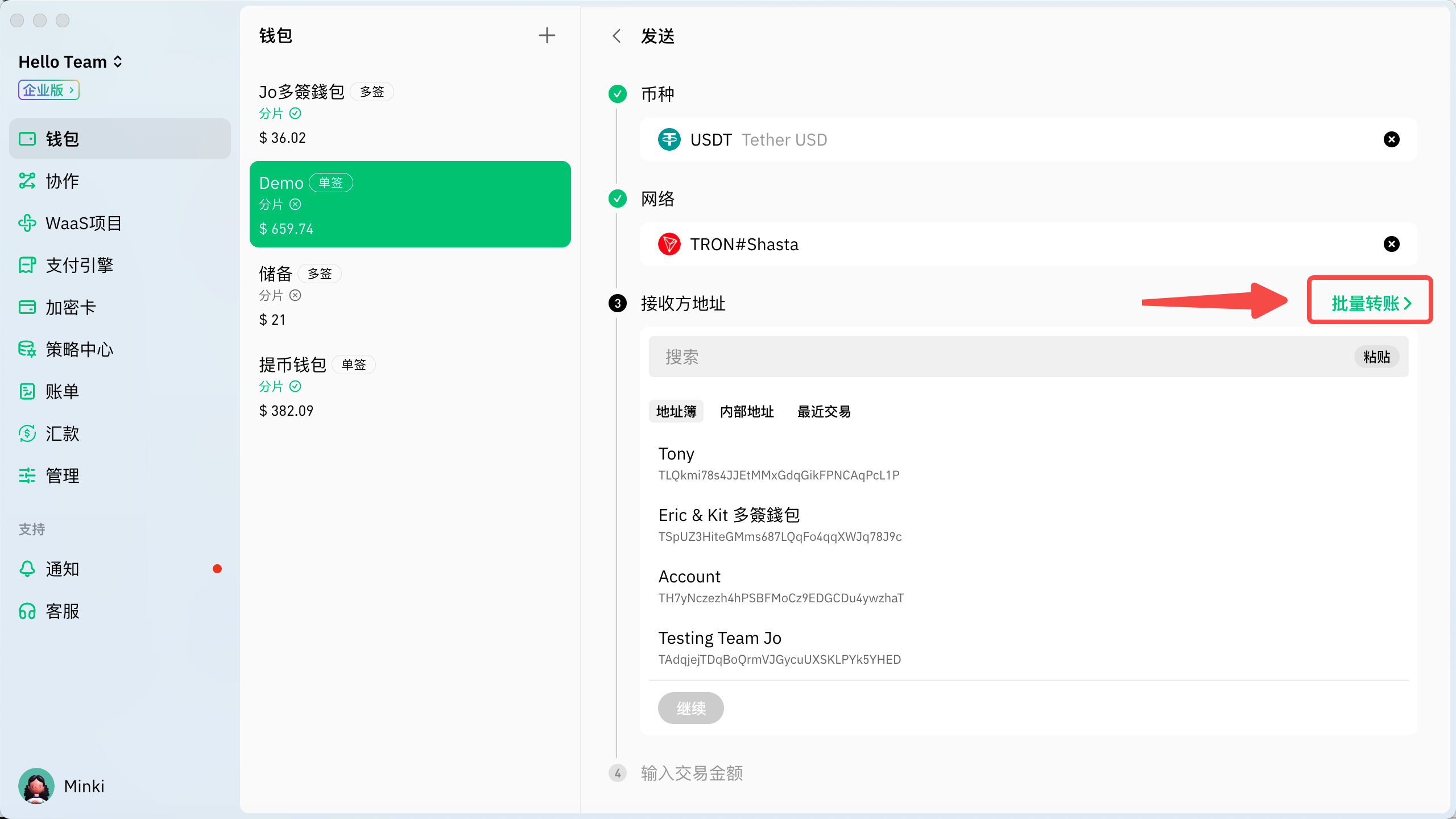This screenshot has height=819, width=1456.
Task: Click the plus icon to add a wallet
Action: click(x=547, y=35)
